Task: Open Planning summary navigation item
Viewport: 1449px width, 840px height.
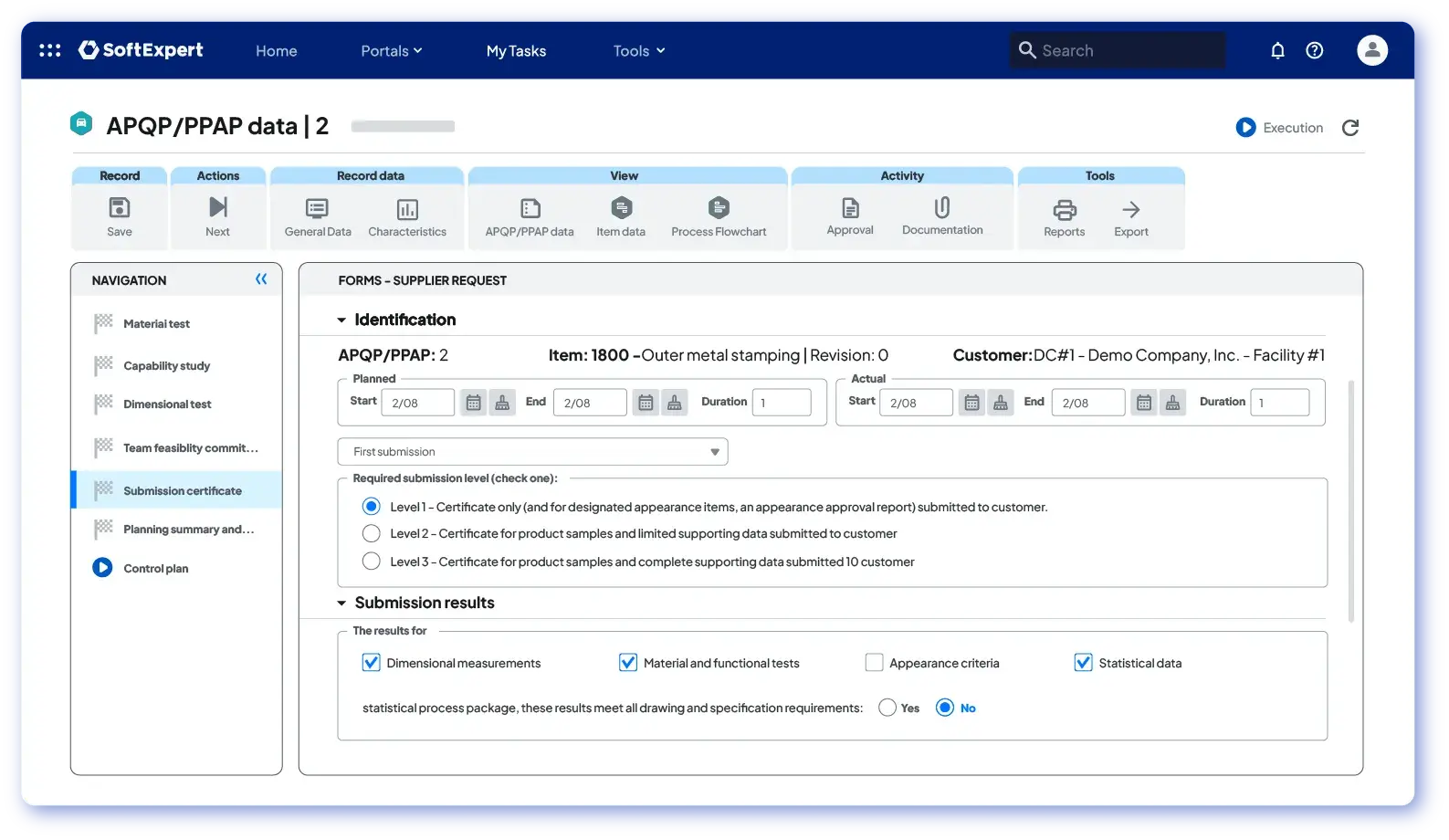Action: tap(176, 529)
